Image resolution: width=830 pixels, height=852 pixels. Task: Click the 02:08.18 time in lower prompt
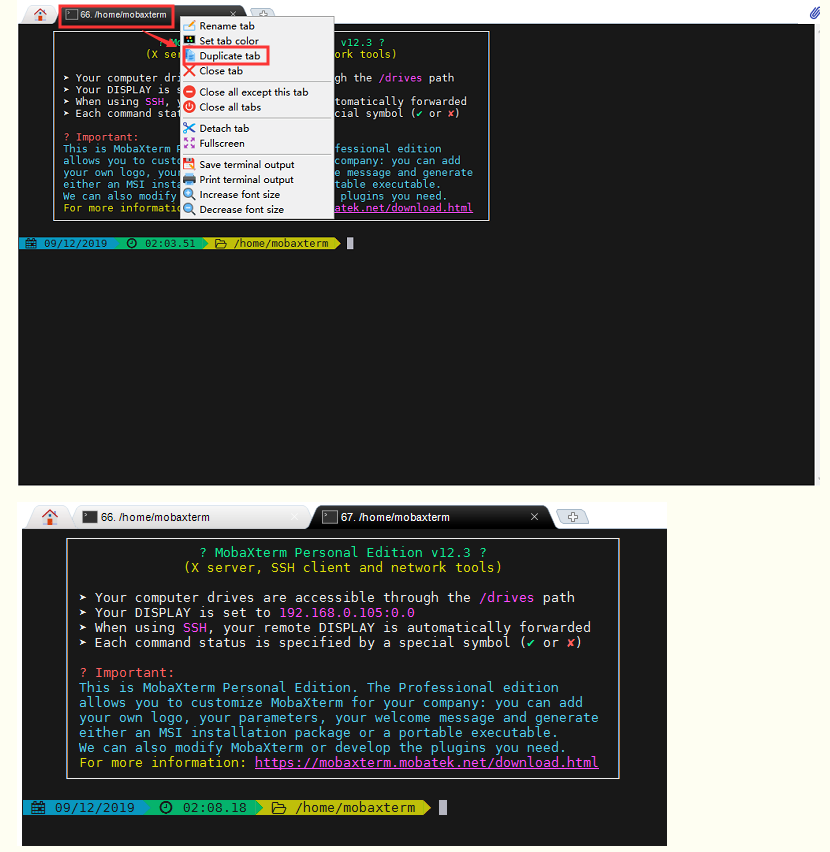[x=215, y=807]
